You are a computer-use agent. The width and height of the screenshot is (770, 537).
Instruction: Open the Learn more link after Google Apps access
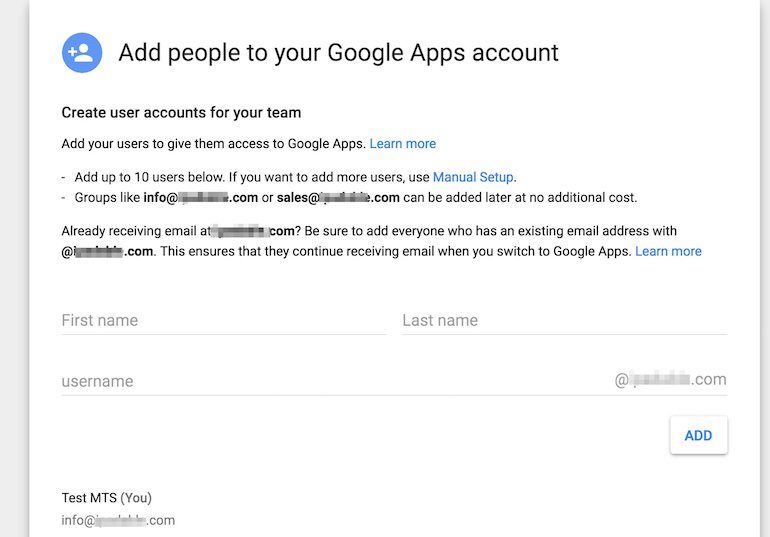click(403, 144)
